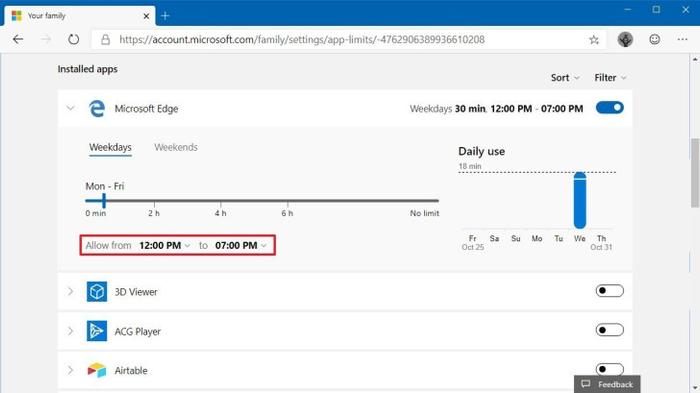
Task: Click the ACG Player app name
Action: [138, 331]
